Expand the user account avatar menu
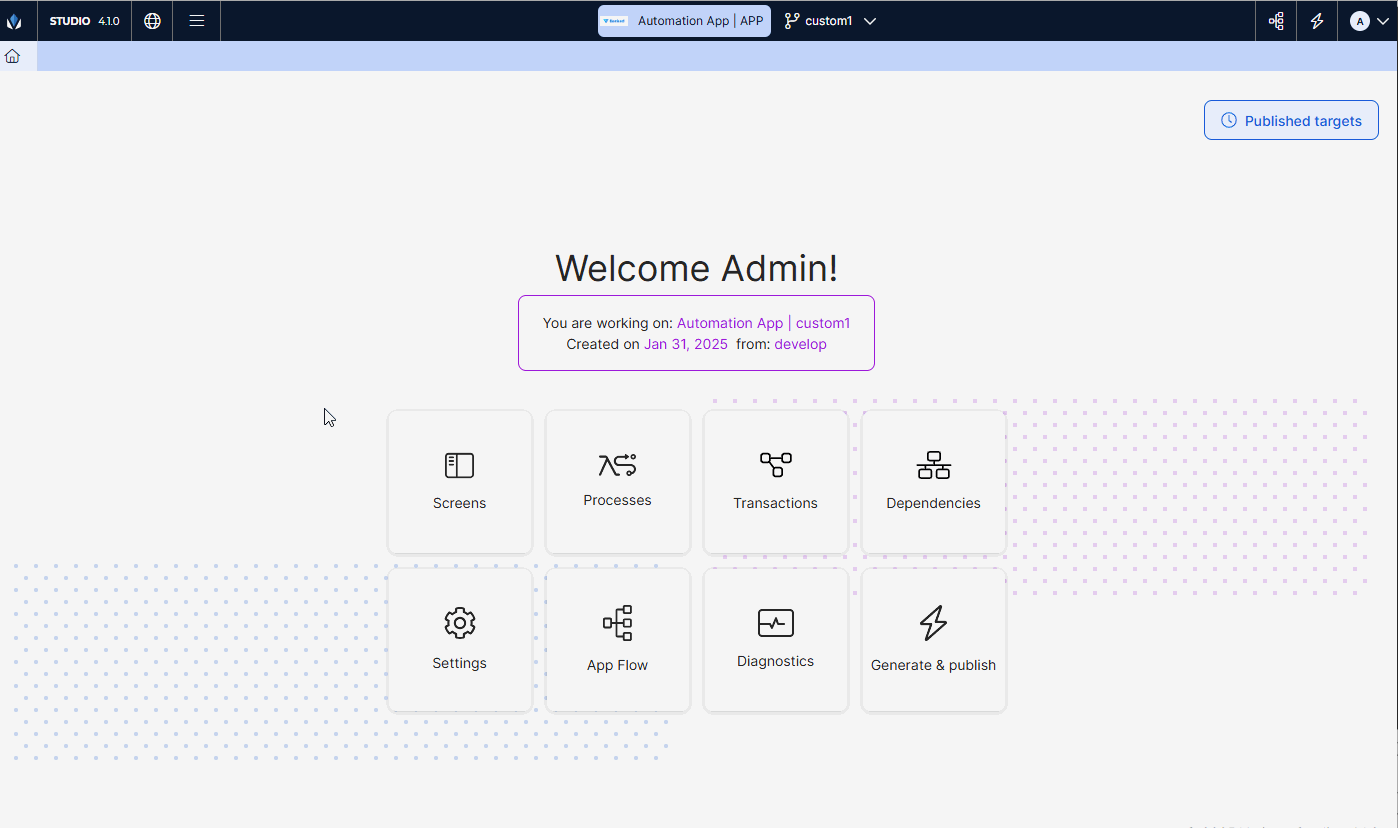This screenshot has width=1398, height=828. (x=1368, y=21)
